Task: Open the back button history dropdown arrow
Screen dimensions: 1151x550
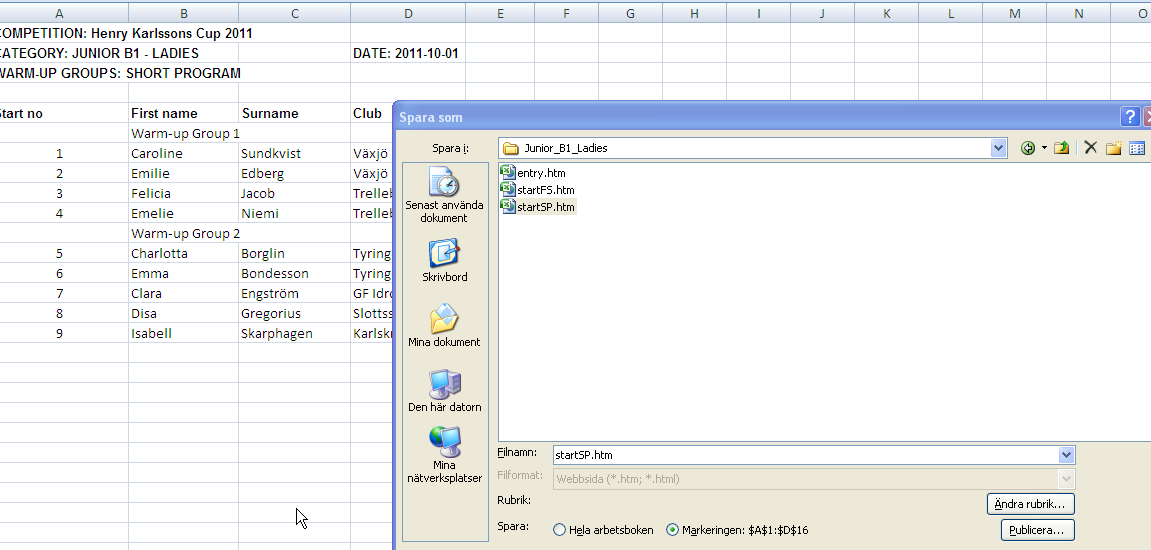Action: pos(1044,148)
